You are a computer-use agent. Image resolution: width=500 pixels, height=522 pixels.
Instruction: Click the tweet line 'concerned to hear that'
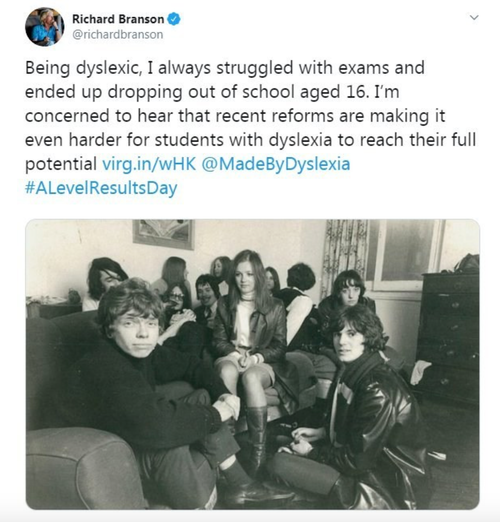point(235,116)
